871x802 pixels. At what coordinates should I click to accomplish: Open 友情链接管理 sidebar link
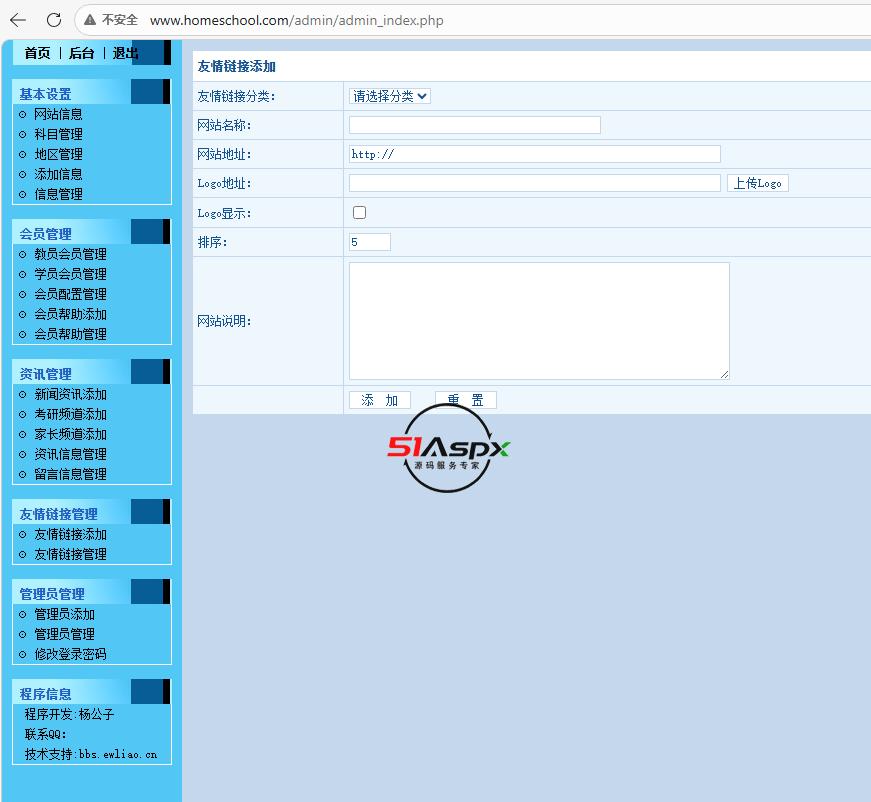pyautogui.click(x=71, y=554)
